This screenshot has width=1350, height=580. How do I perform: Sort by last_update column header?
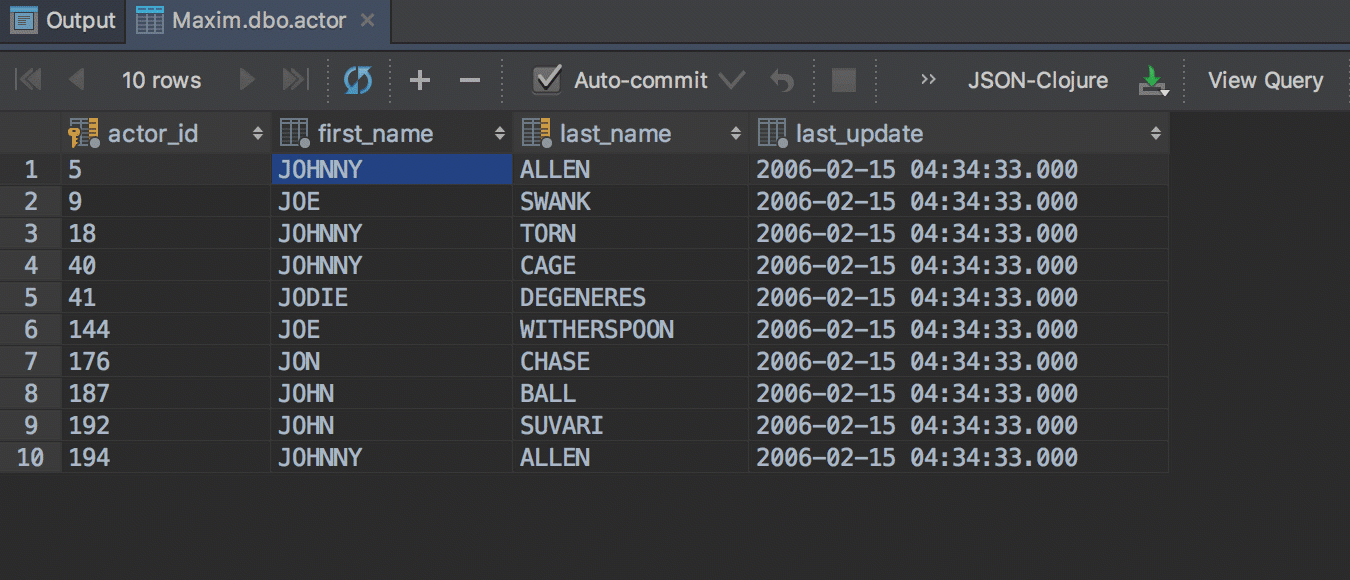point(959,133)
